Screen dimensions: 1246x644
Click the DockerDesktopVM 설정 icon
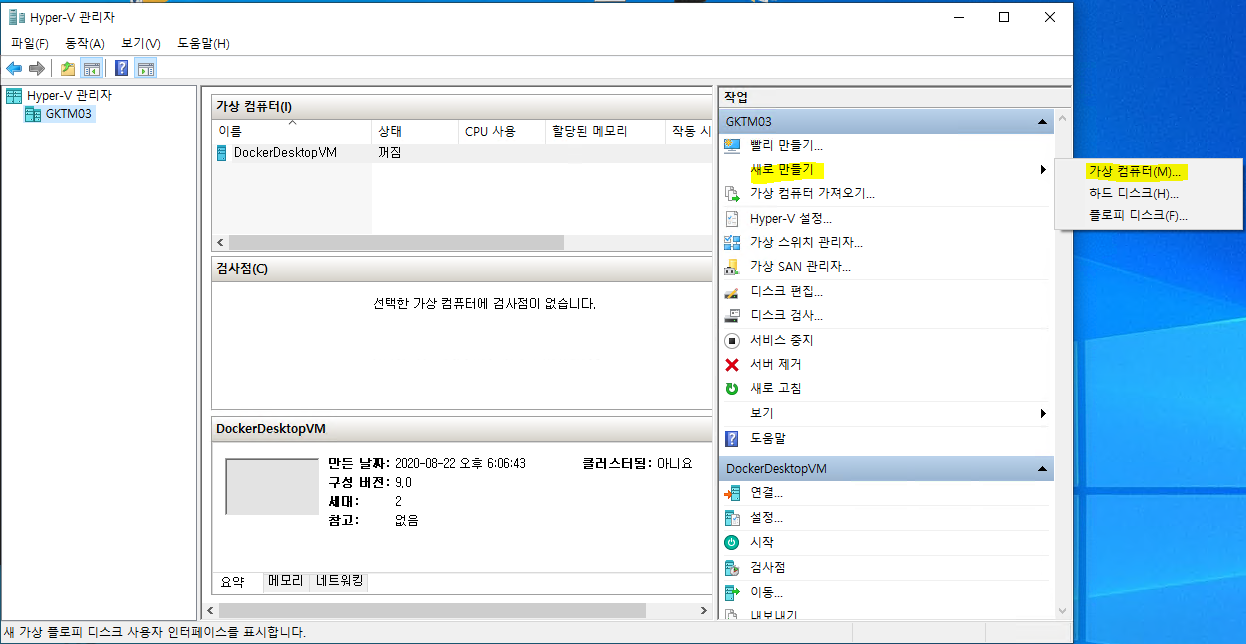pyautogui.click(x=732, y=517)
